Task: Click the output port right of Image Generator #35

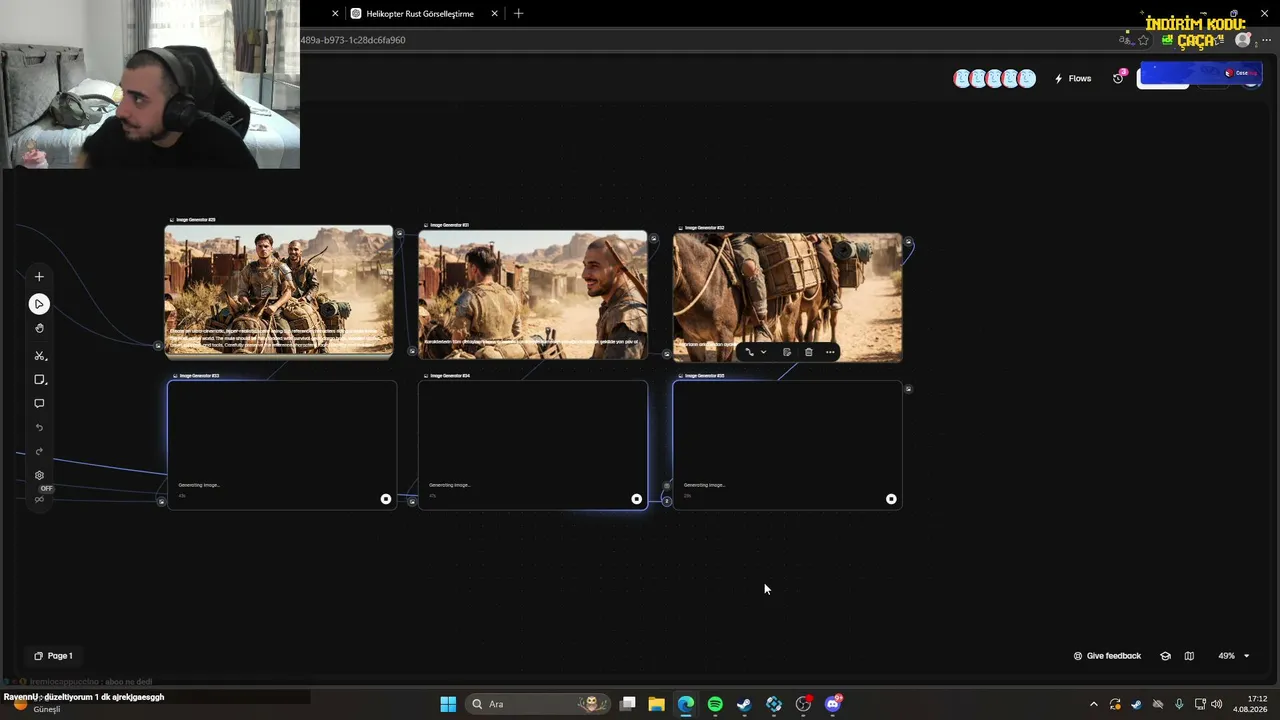Action: [x=908, y=389]
